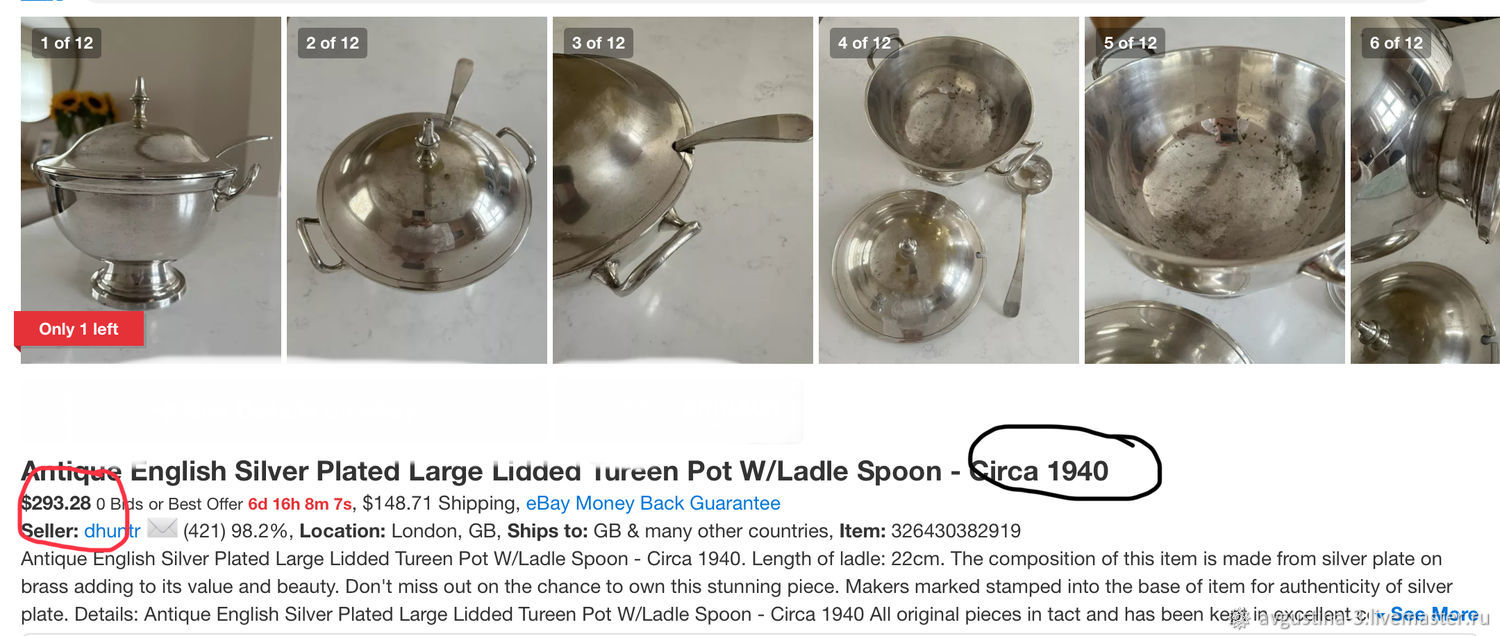Viewport: 1500px width, 636px height.
Task: Click the red 6d 16h time remaining countdown
Action: coord(300,504)
